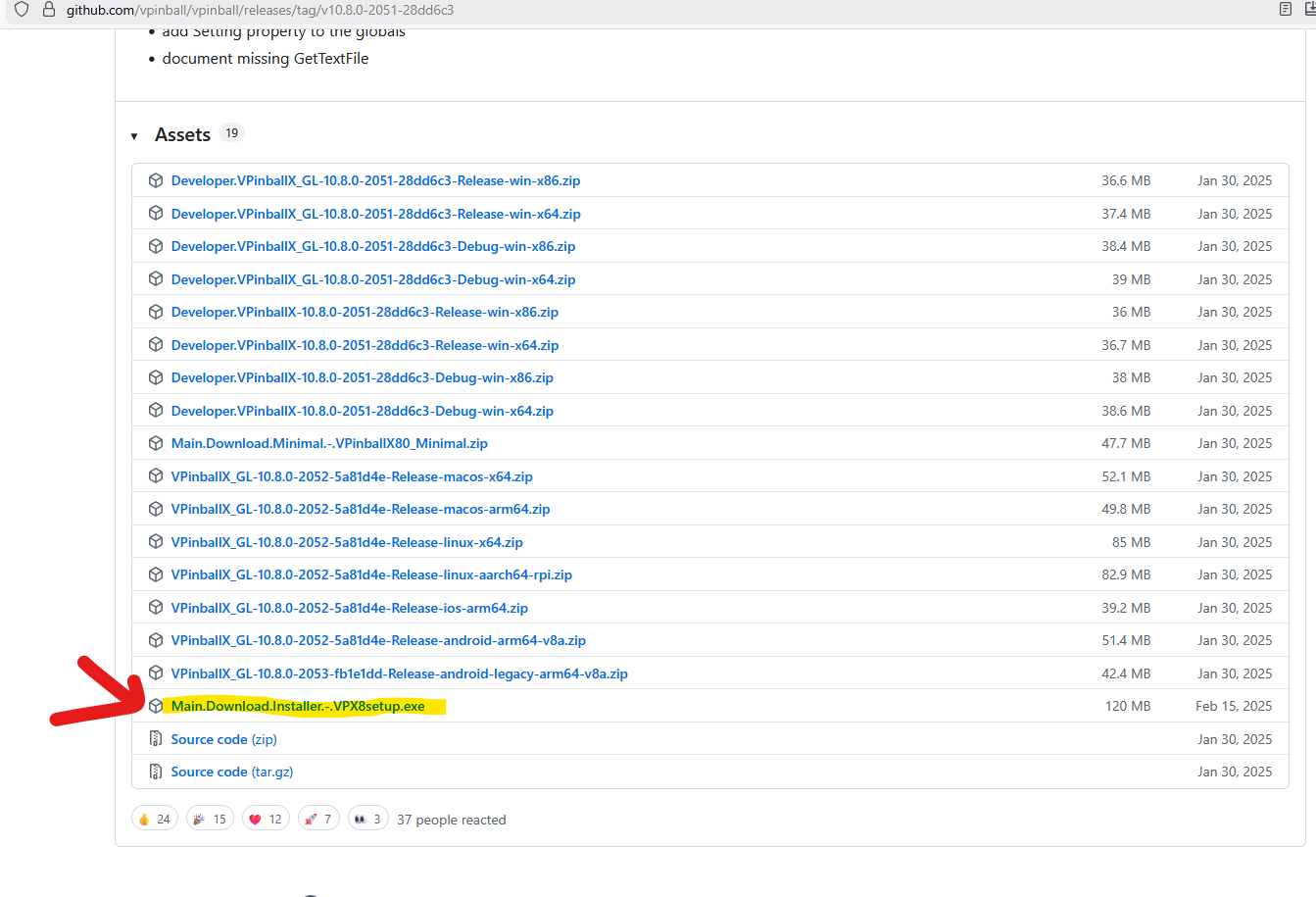Viewport: 1316px width, 897px height.
Task: Click package icon beside VPinballX80_Minimal.zip
Action: click(x=155, y=443)
